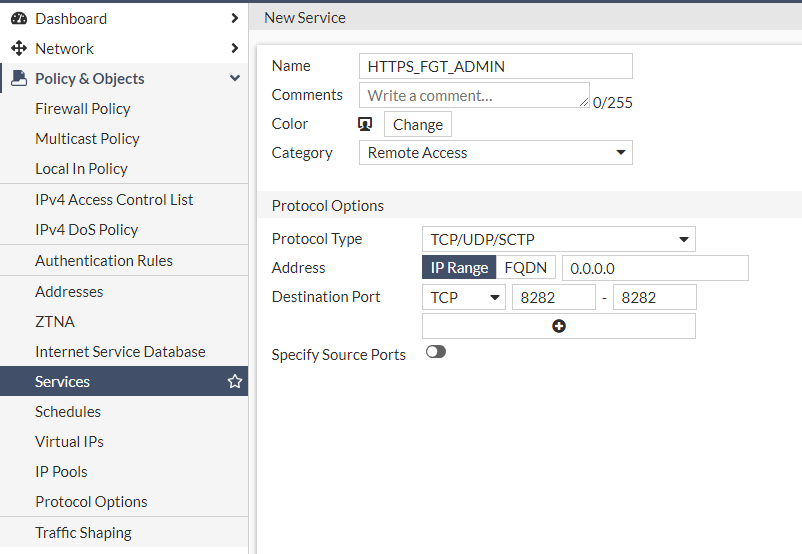The image size is (802, 554).
Task: Click the Policy & Objects icon
Action: [19, 78]
